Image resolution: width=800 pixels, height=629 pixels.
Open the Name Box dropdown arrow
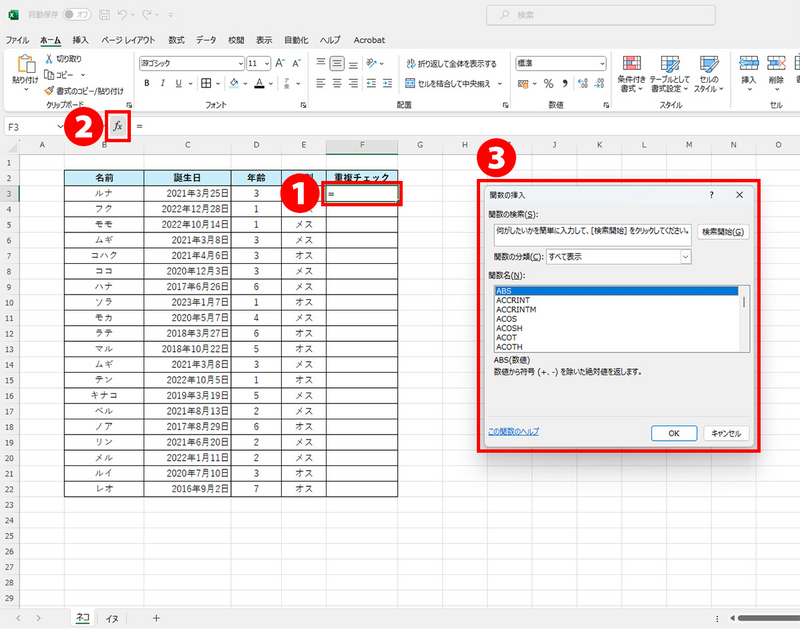tap(60, 127)
